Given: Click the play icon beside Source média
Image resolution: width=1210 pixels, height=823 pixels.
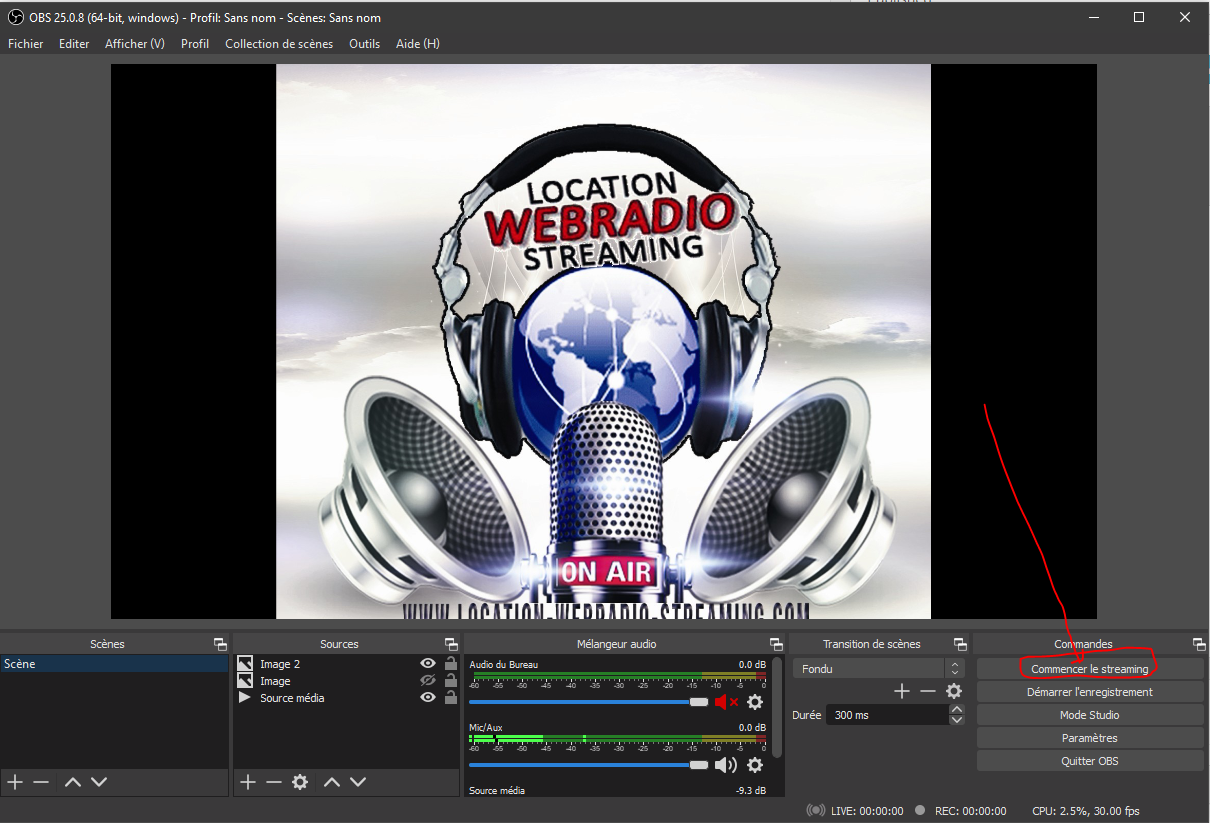Looking at the screenshot, I should point(244,698).
